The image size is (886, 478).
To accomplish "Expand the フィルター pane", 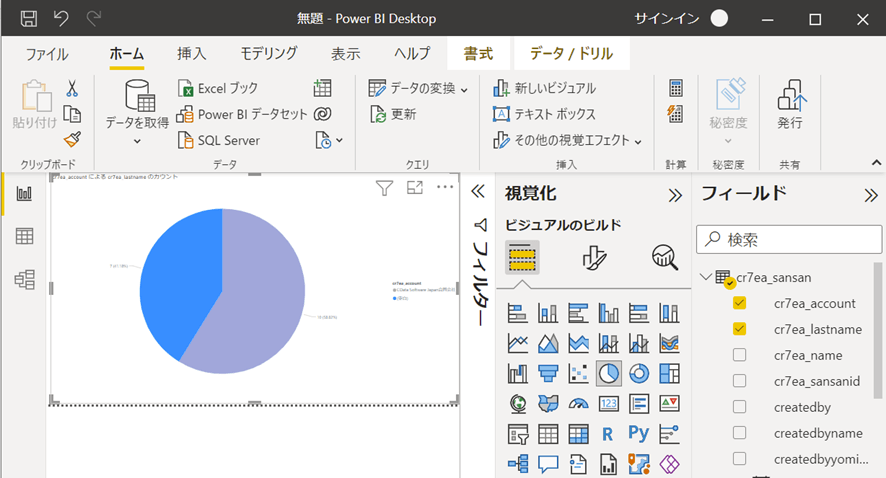I will (478, 192).
